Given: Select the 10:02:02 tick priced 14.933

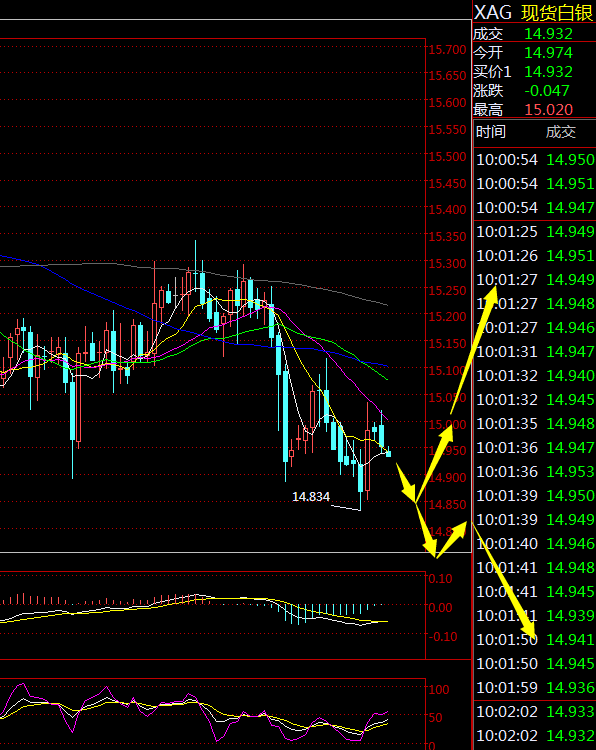Looking at the screenshot, I should pyautogui.click(x=535, y=712).
